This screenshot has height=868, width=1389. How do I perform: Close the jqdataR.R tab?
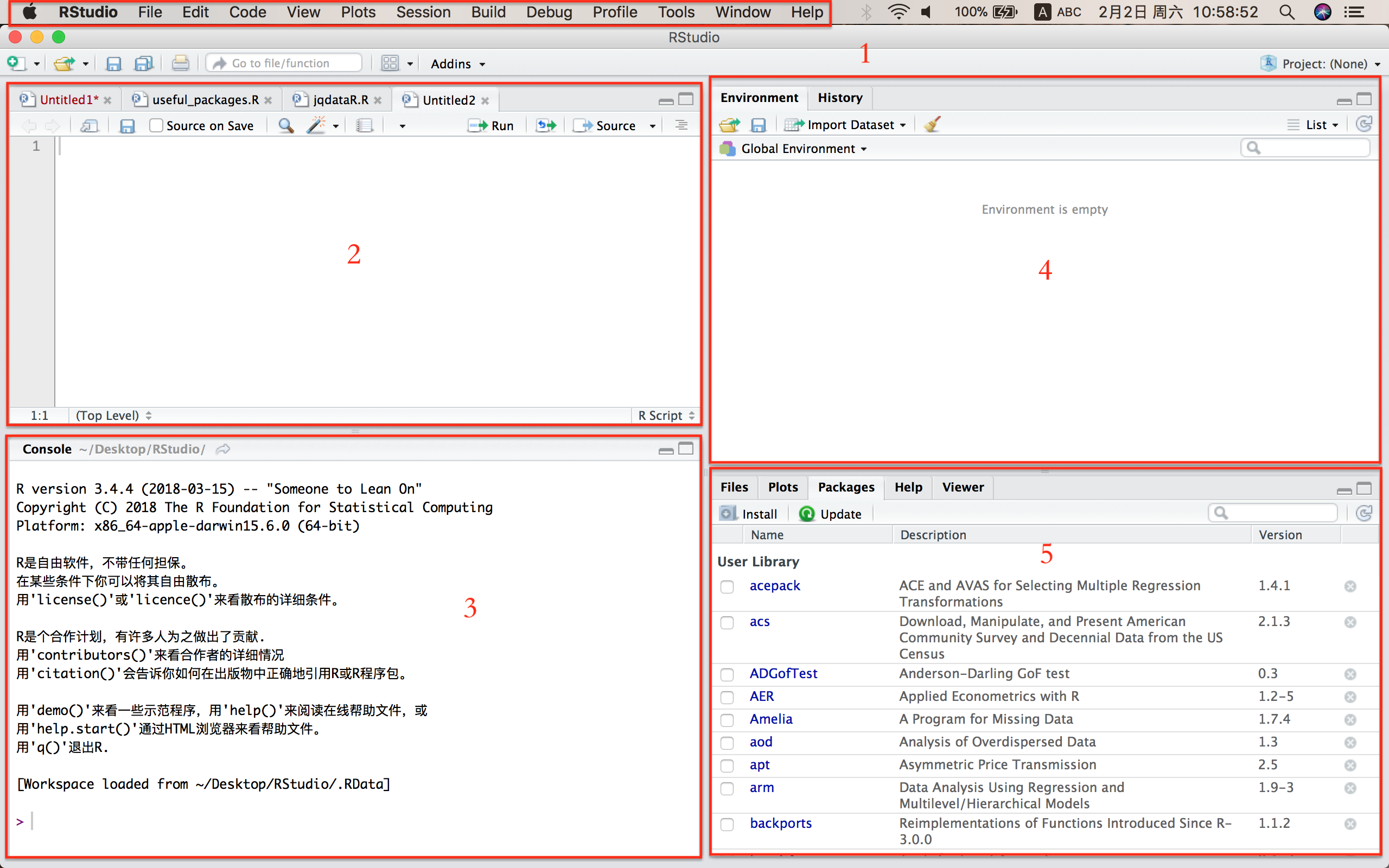(378, 100)
